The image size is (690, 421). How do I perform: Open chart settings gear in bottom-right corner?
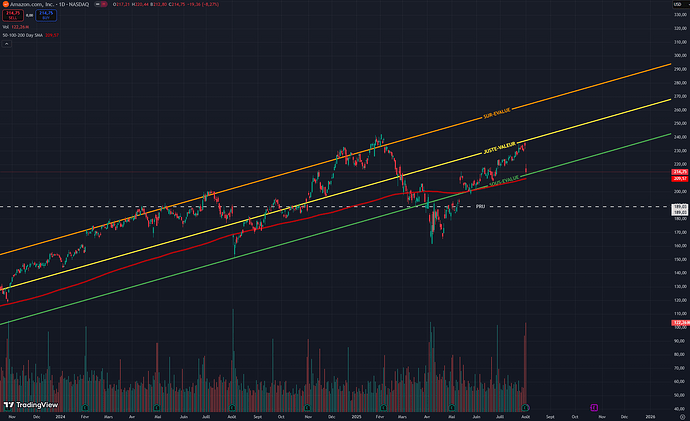click(x=683, y=417)
